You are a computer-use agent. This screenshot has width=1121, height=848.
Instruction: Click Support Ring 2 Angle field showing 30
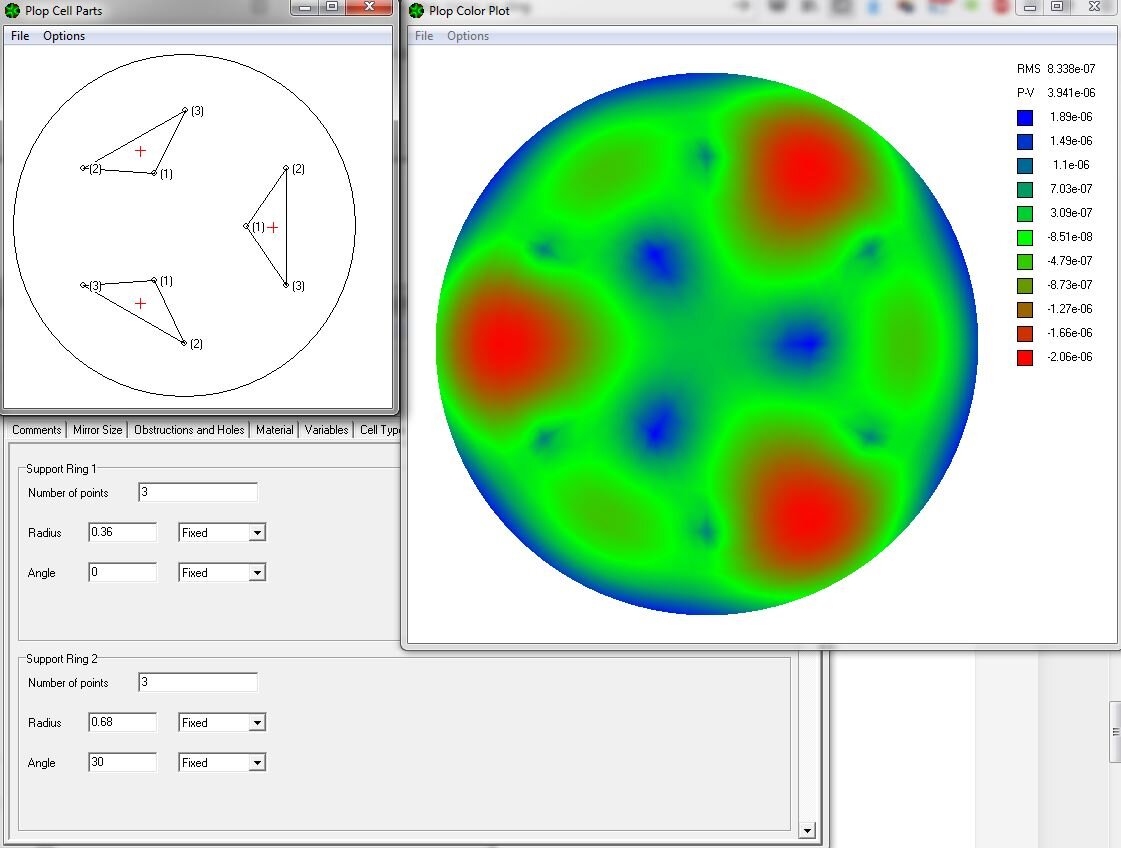coord(122,762)
